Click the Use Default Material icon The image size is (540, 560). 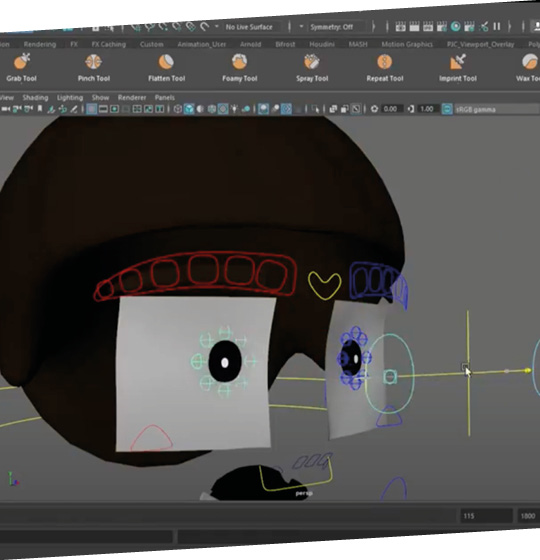(x=200, y=109)
